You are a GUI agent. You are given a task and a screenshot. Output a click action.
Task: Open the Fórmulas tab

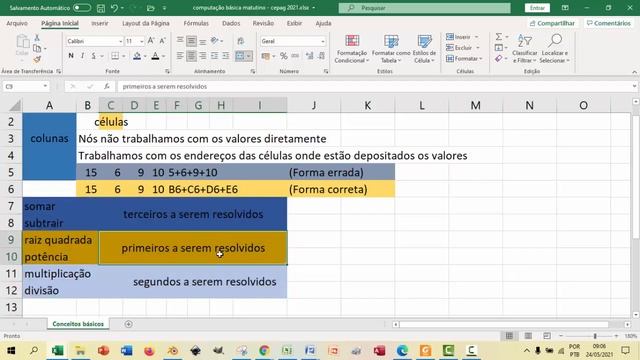[196, 23]
